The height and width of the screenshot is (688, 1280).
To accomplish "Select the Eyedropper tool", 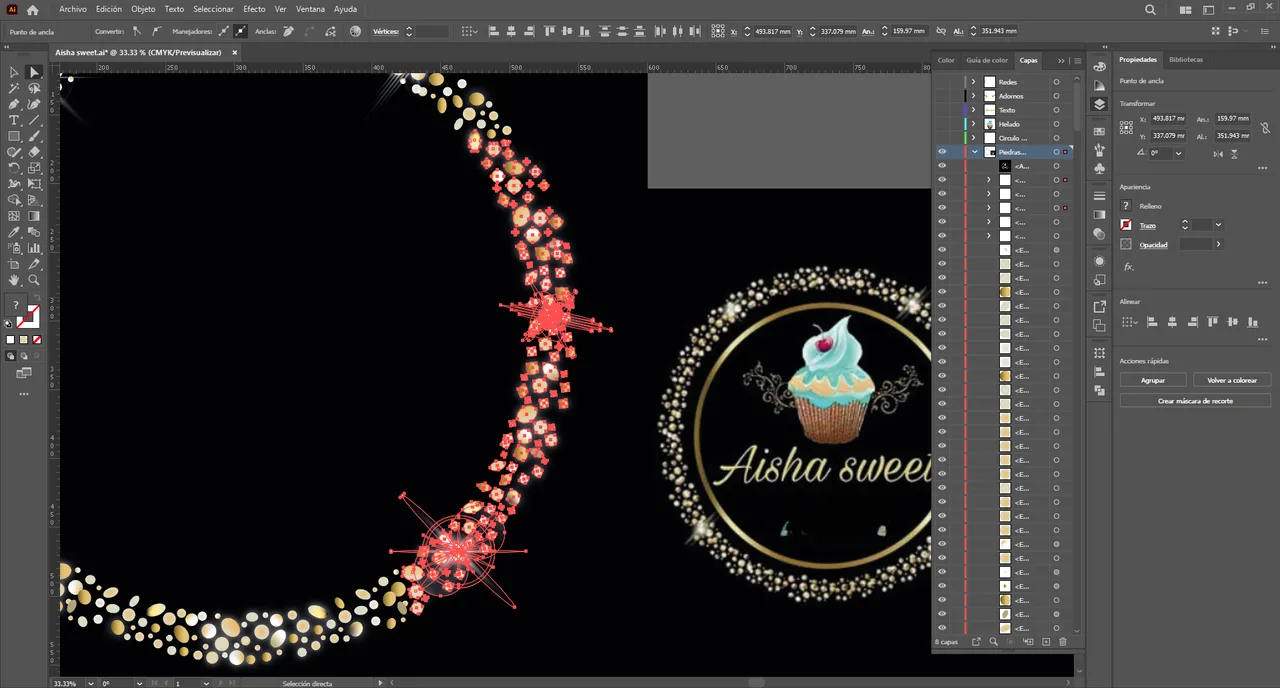I will pos(14,232).
